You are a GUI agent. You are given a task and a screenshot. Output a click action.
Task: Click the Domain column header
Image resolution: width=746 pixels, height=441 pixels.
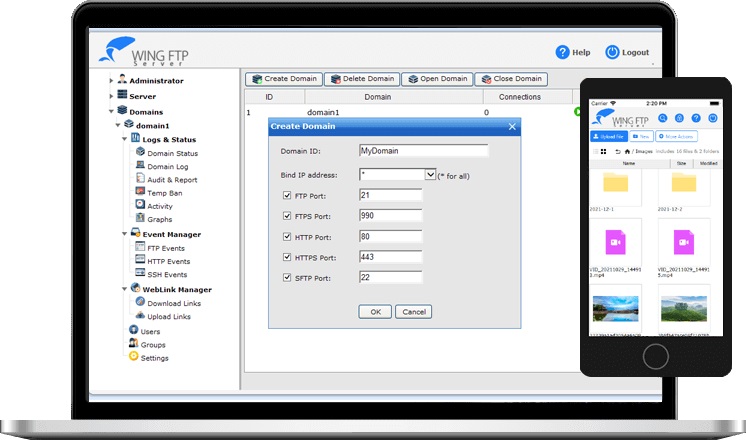[x=394, y=97]
